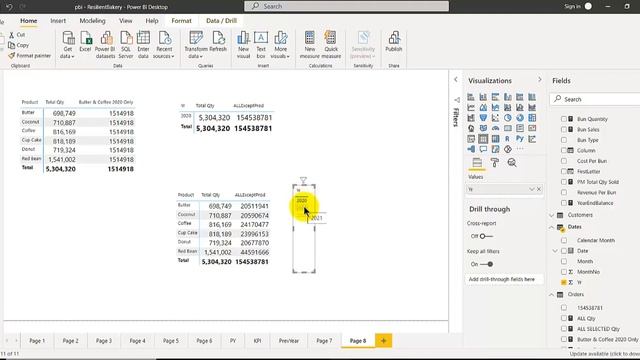640x360 pixels.
Task: Select the Format painter
Action: (30, 56)
